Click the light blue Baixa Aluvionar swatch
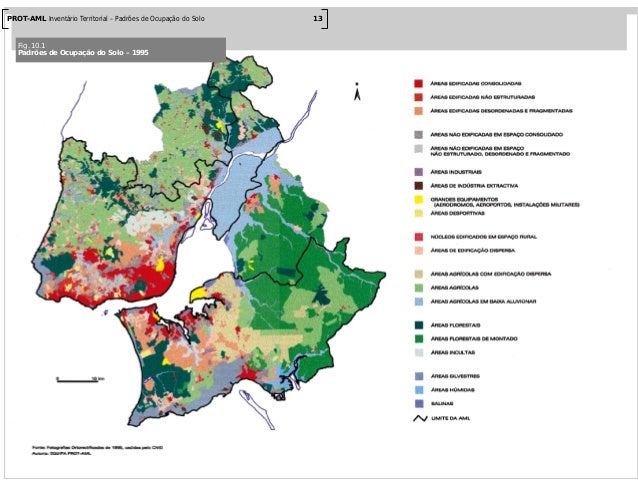This screenshot has height=487, width=638. [x=418, y=301]
